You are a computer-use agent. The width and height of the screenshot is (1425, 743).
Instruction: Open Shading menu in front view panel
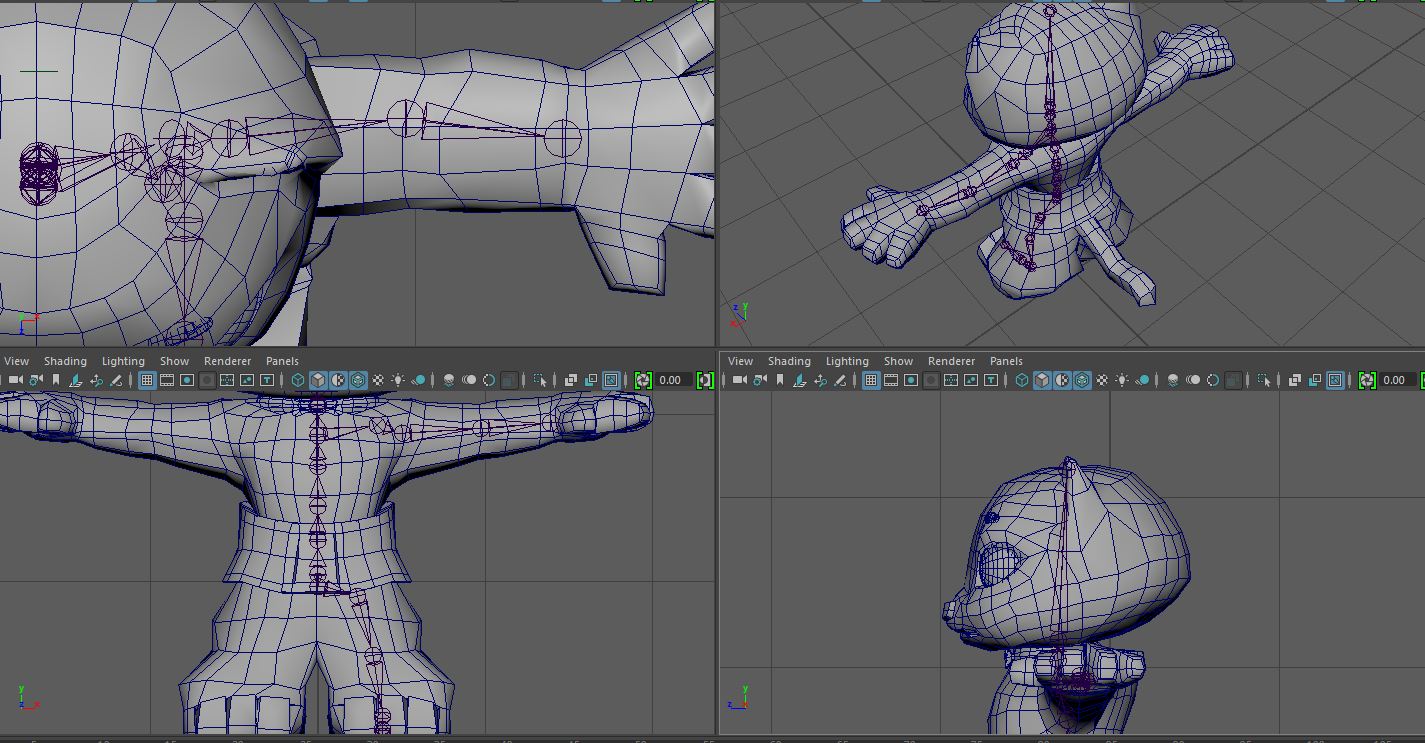(x=65, y=361)
